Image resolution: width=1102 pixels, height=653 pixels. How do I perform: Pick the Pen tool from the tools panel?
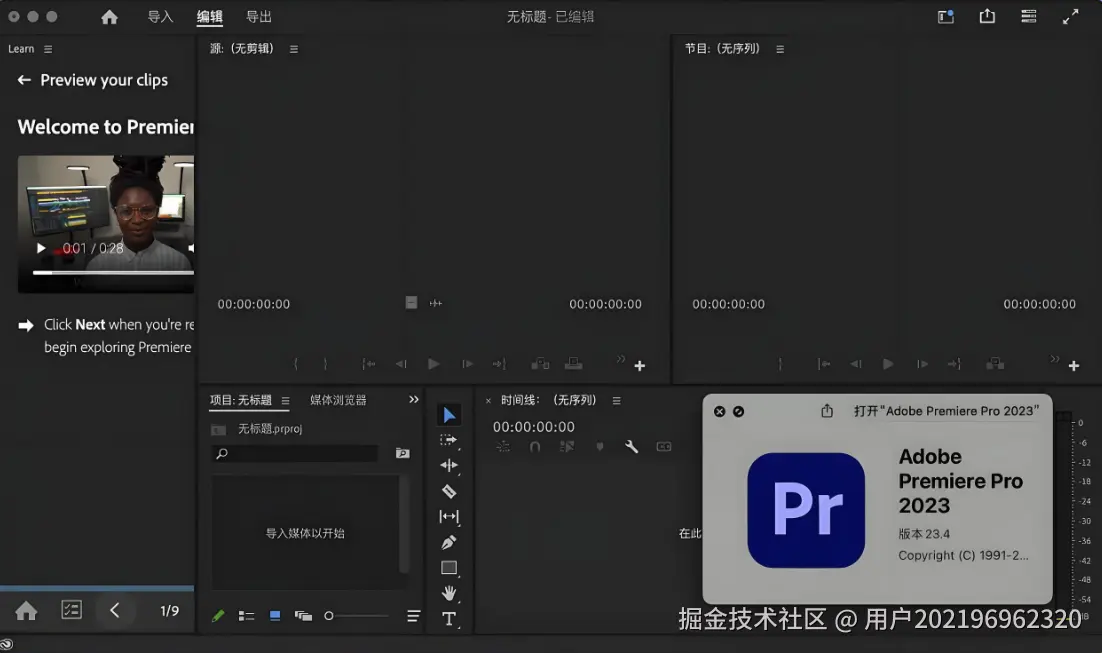[x=448, y=542]
